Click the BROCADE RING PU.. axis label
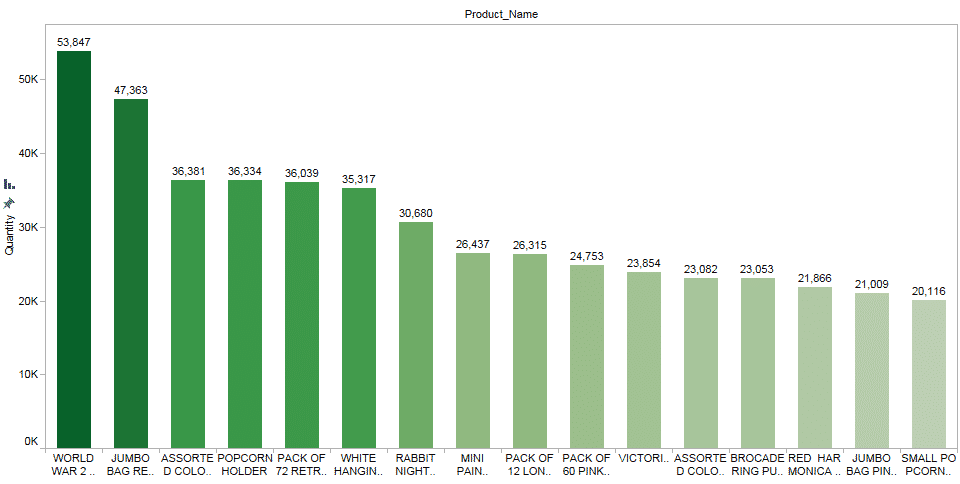This screenshot has width=960, height=484. pos(758,464)
